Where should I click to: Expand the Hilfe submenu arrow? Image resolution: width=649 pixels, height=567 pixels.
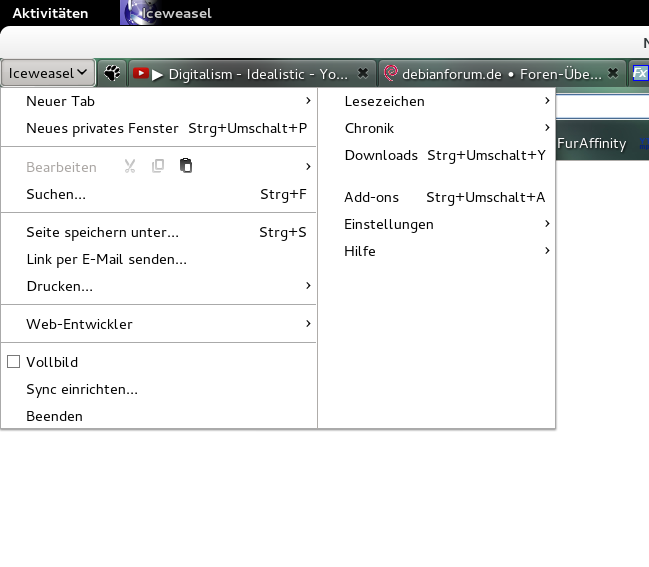(547, 250)
